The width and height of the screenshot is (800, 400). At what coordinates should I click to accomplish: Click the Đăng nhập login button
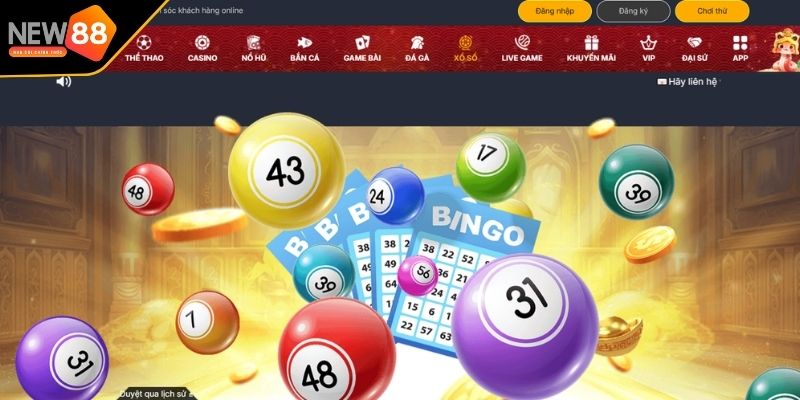(555, 11)
